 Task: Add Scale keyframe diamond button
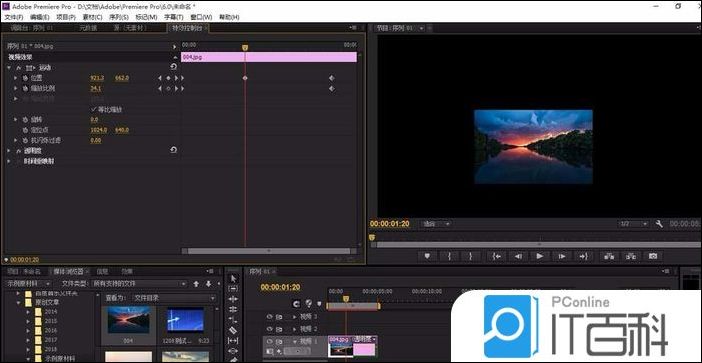click(x=168, y=89)
